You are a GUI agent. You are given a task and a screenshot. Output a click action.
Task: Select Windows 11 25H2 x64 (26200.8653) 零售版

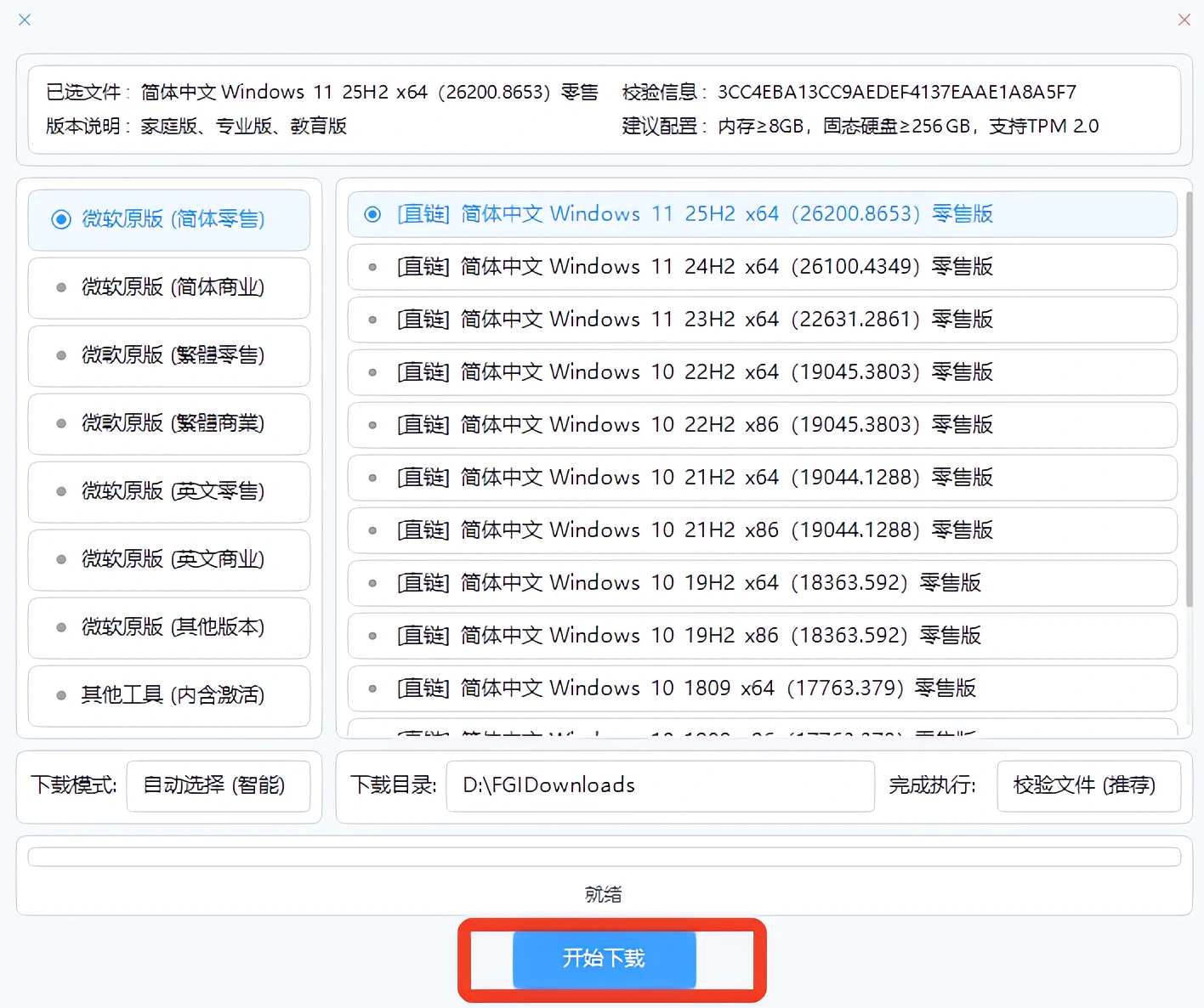coord(762,214)
